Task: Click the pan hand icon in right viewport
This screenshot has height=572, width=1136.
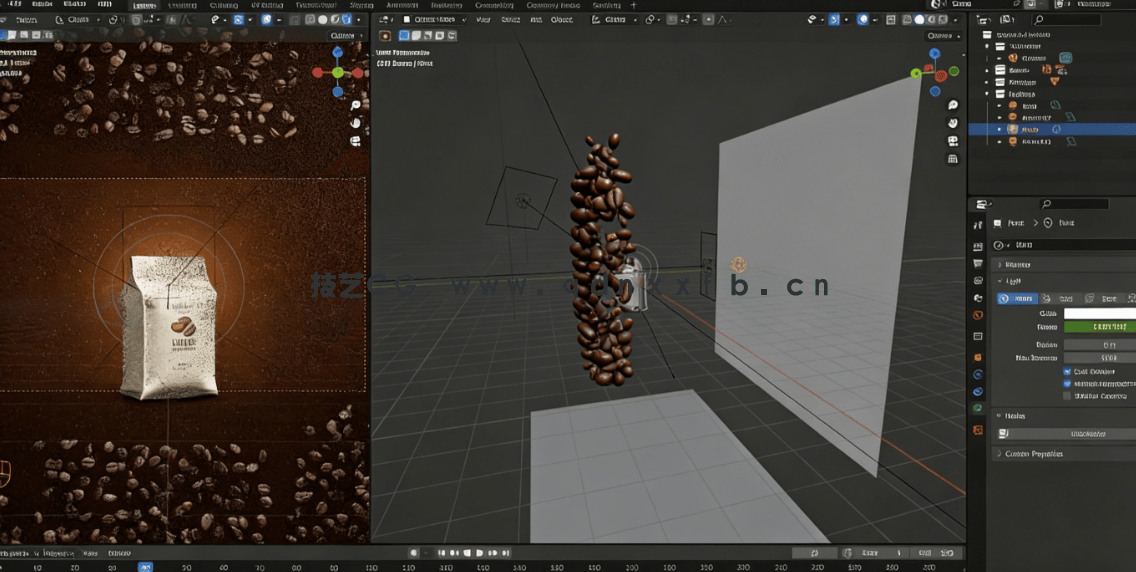Action: tap(953, 123)
